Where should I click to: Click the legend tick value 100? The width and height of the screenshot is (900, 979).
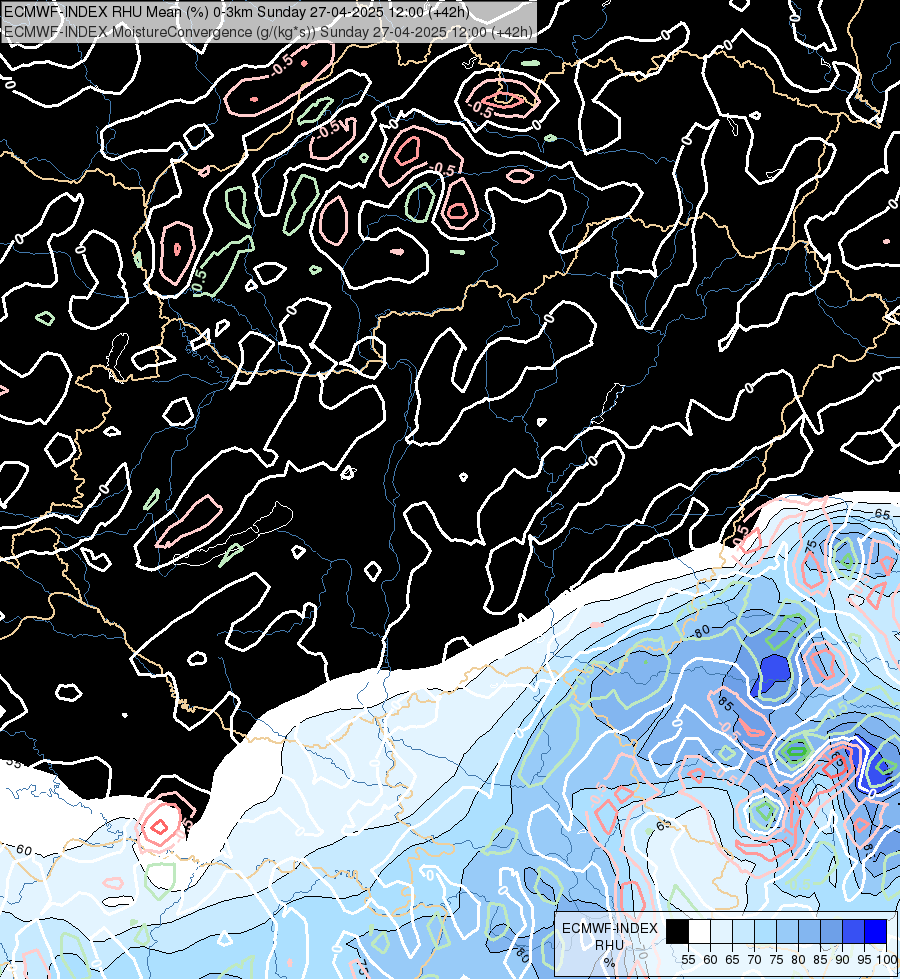(886, 960)
